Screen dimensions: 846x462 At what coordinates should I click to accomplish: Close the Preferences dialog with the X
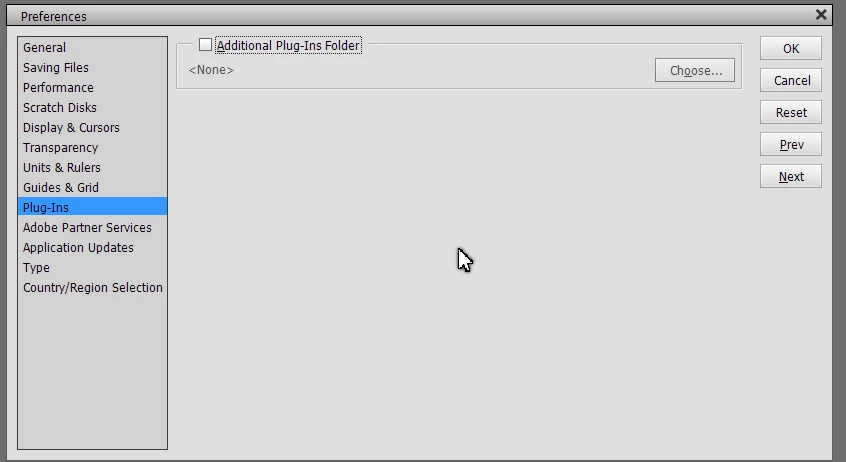pos(821,15)
